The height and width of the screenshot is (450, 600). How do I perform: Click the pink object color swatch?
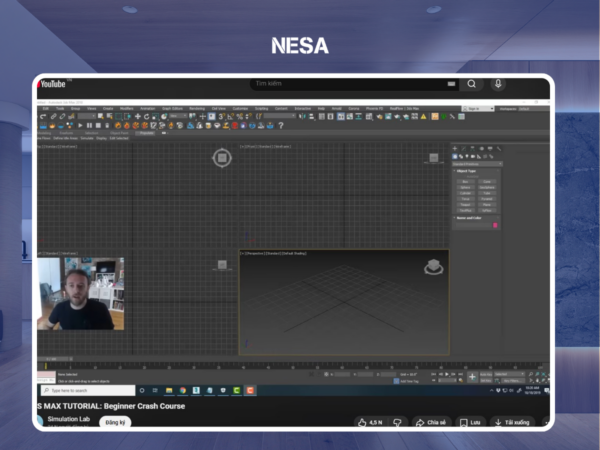[495, 225]
